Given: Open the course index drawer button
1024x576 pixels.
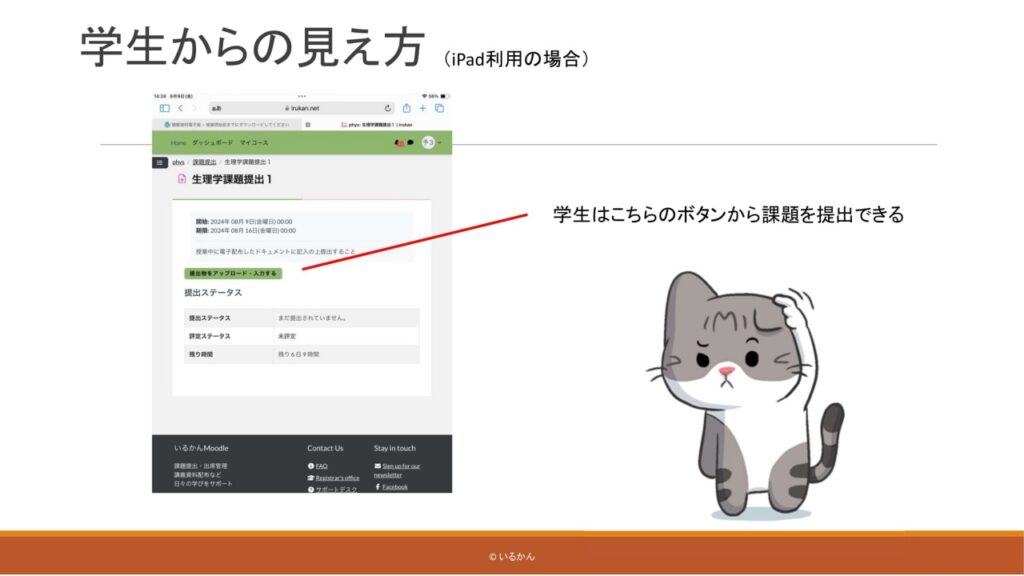Looking at the screenshot, I should coord(160,162).
